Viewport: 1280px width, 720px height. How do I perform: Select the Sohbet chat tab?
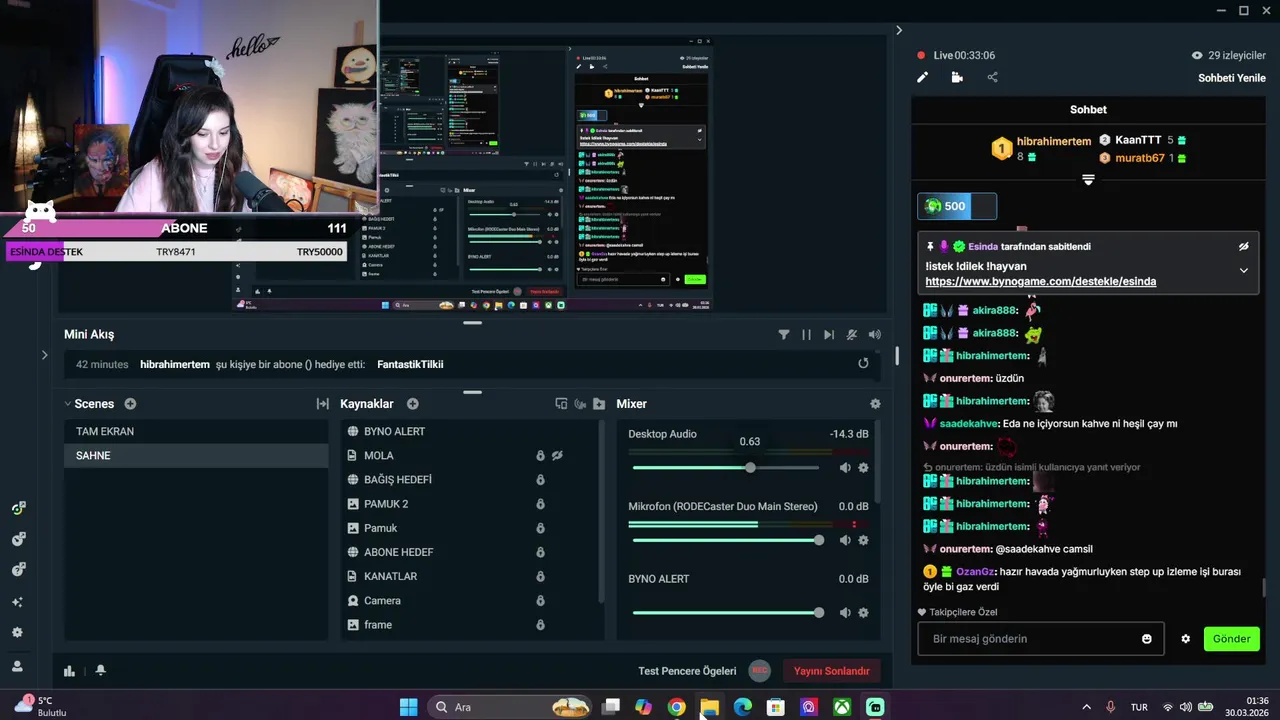1088,110
